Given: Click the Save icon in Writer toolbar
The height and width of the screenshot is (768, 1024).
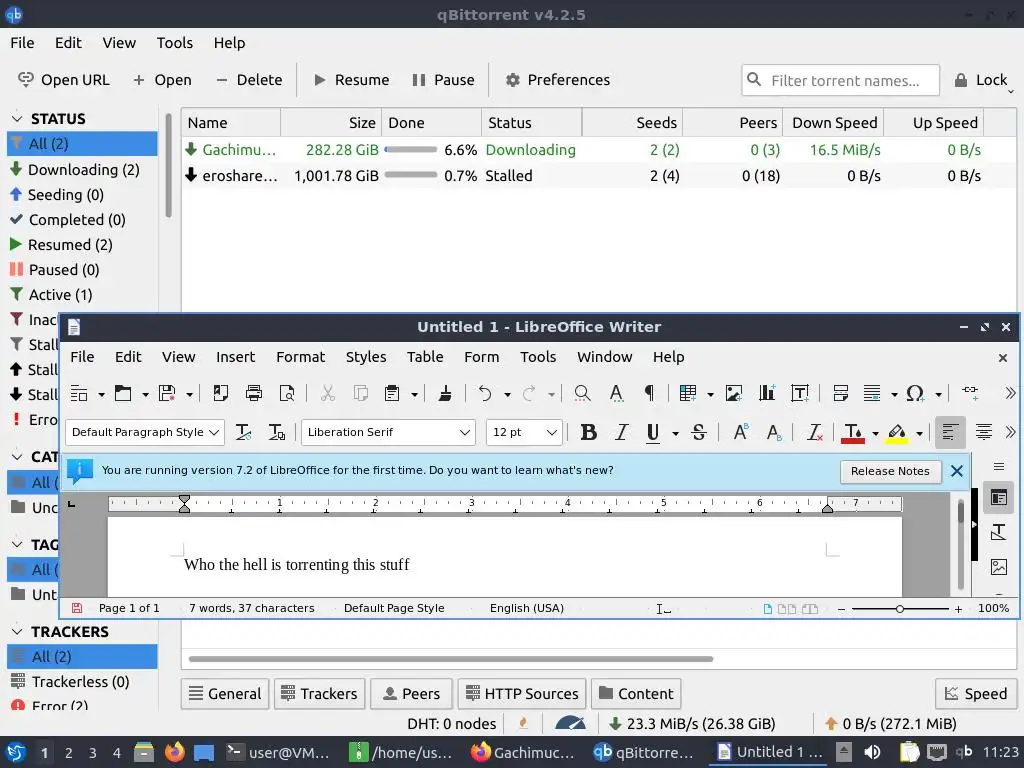Looking at the screenshot, I should (x=167, y=393).
